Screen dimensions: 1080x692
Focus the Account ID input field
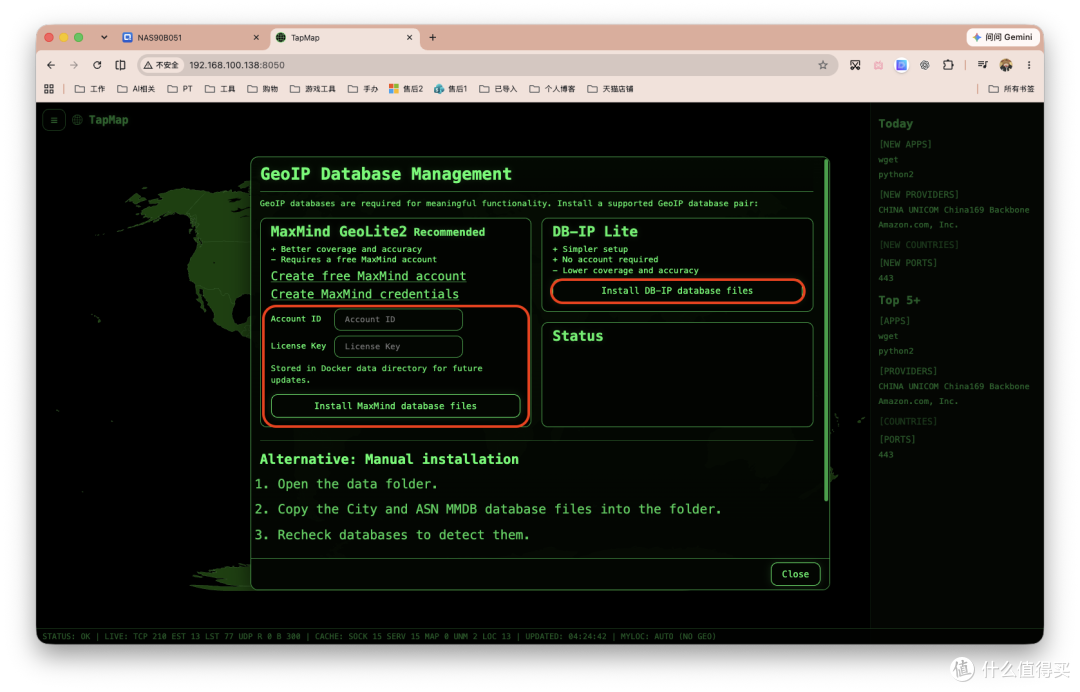(398, 319)
